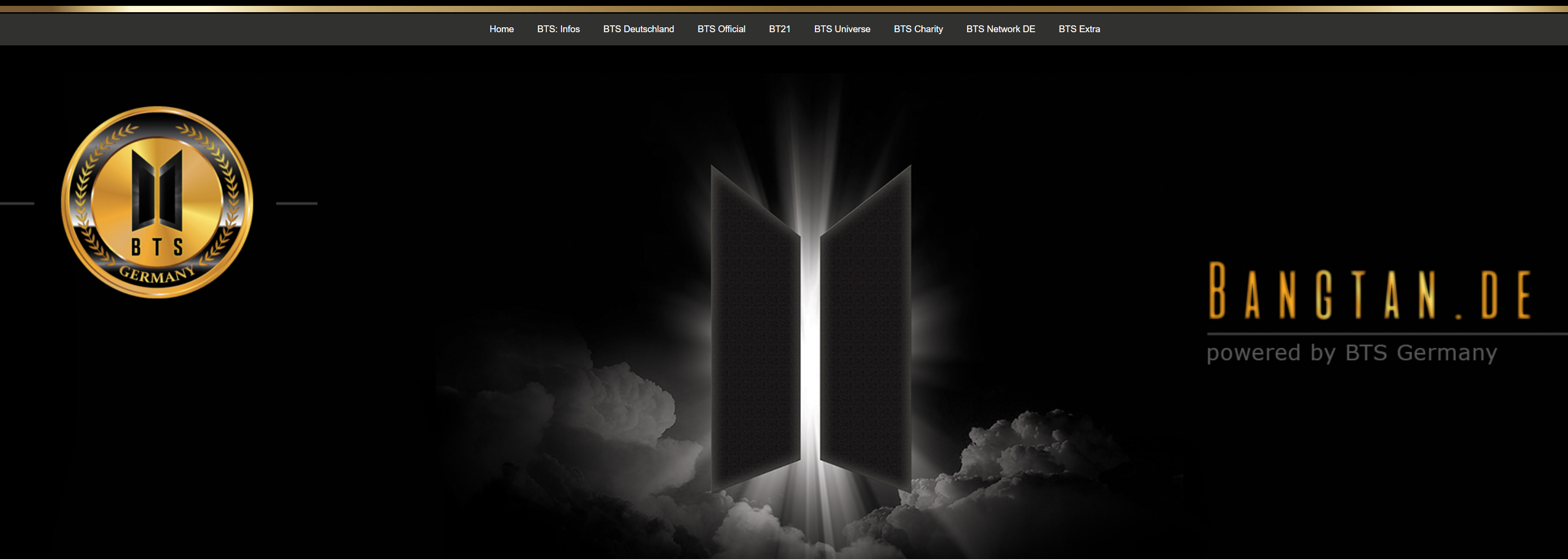Open the BTS: Infos menu
This screenshot has height=559, width=1568.
[x=558, y=29]
